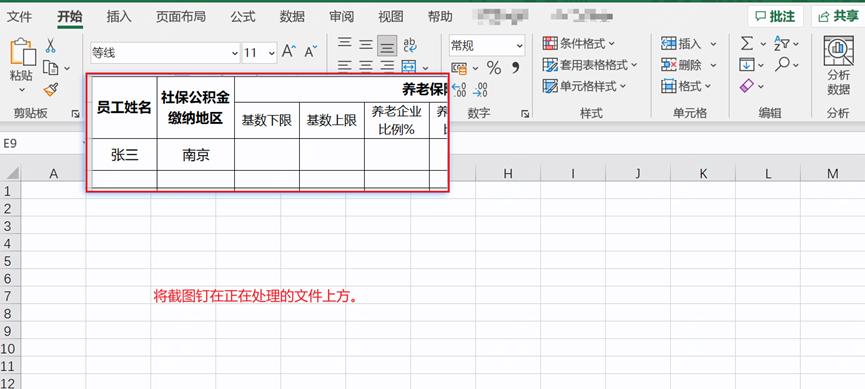Click the AutoSum sigma icon
Screen dimensions: 865x389
pyautogui.click(x=747, y=43)
